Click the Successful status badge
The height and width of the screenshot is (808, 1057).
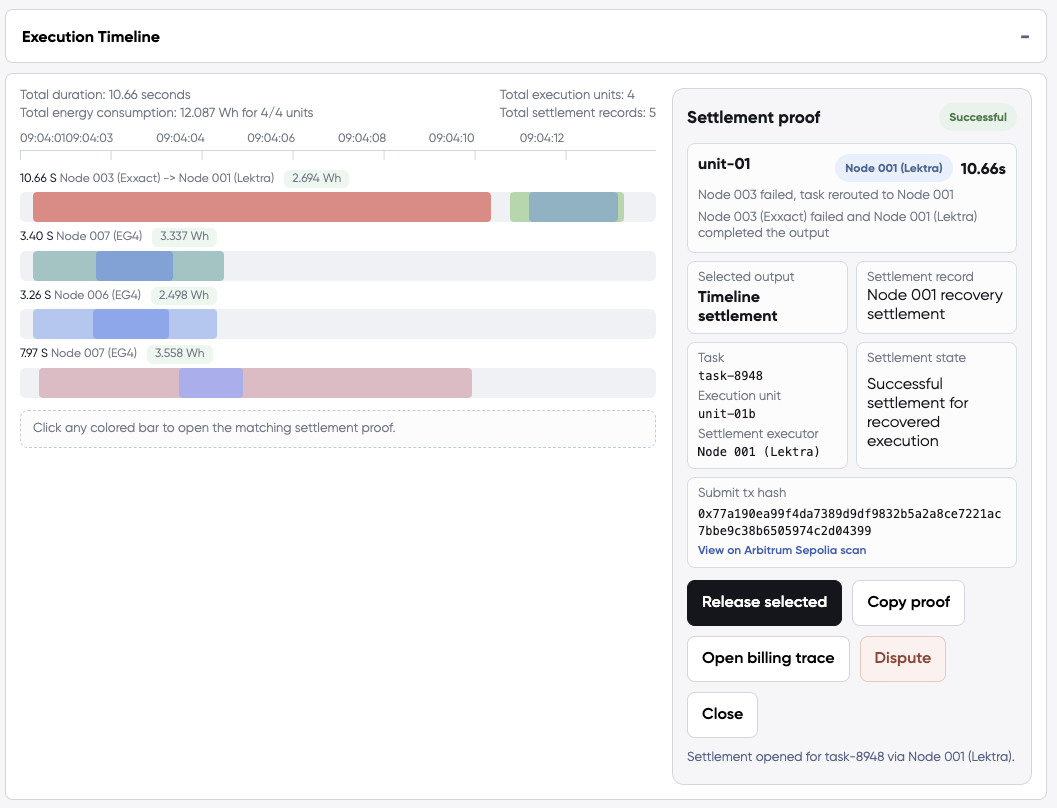tap(977, 117)
